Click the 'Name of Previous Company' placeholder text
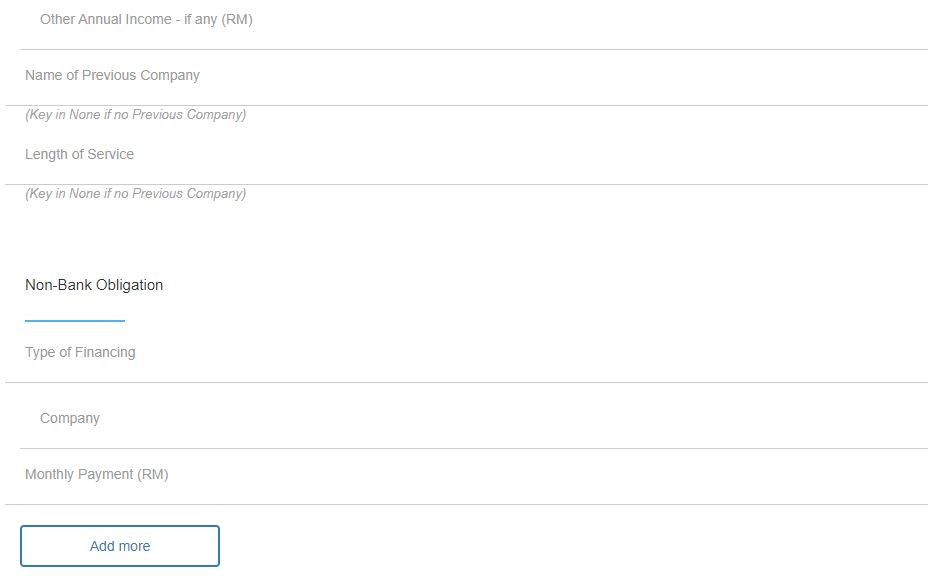Screen dimensions: 940x588 (x=112, y=76)
